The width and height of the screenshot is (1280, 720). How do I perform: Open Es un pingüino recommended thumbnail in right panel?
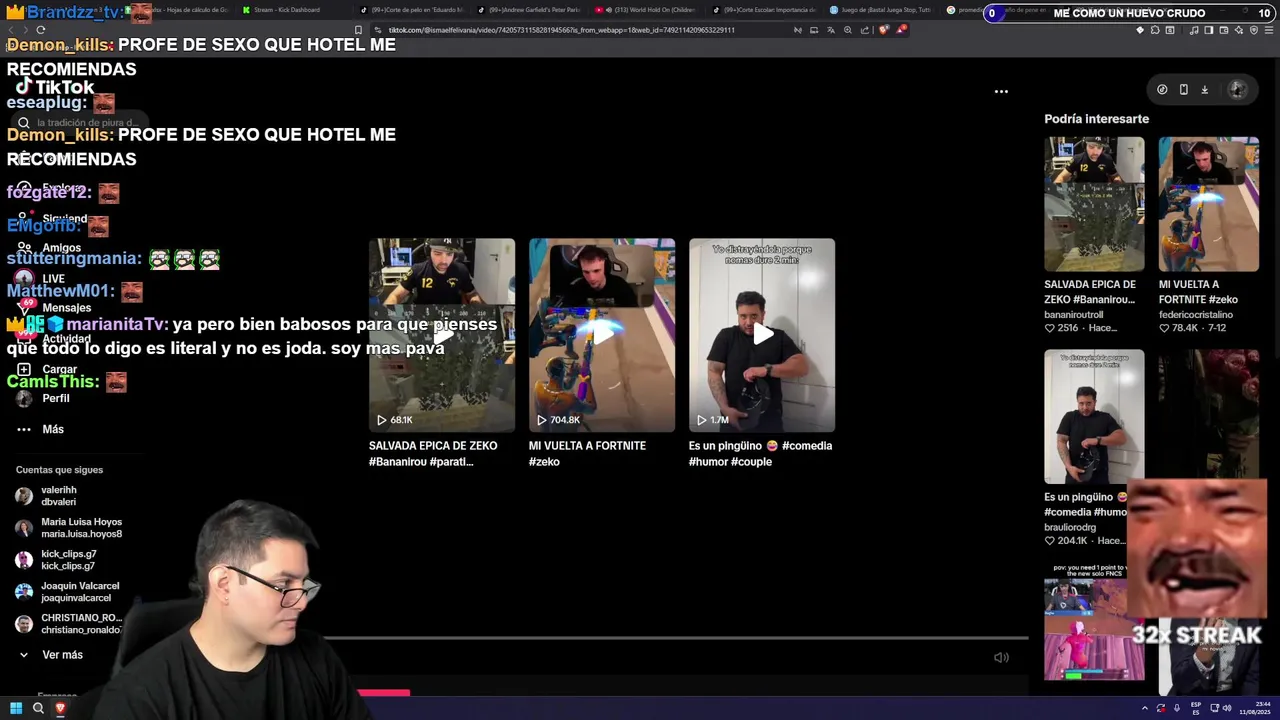(1094, 416)
